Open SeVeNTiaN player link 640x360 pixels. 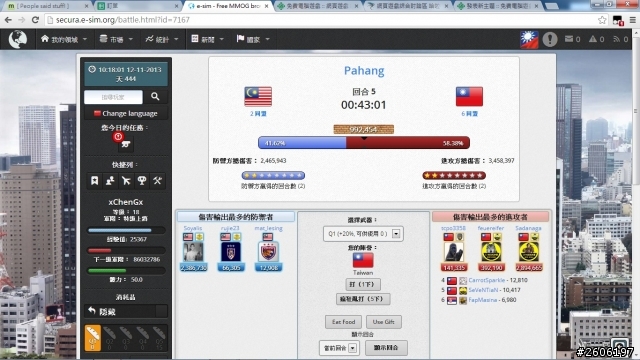[x=483, y=290]
